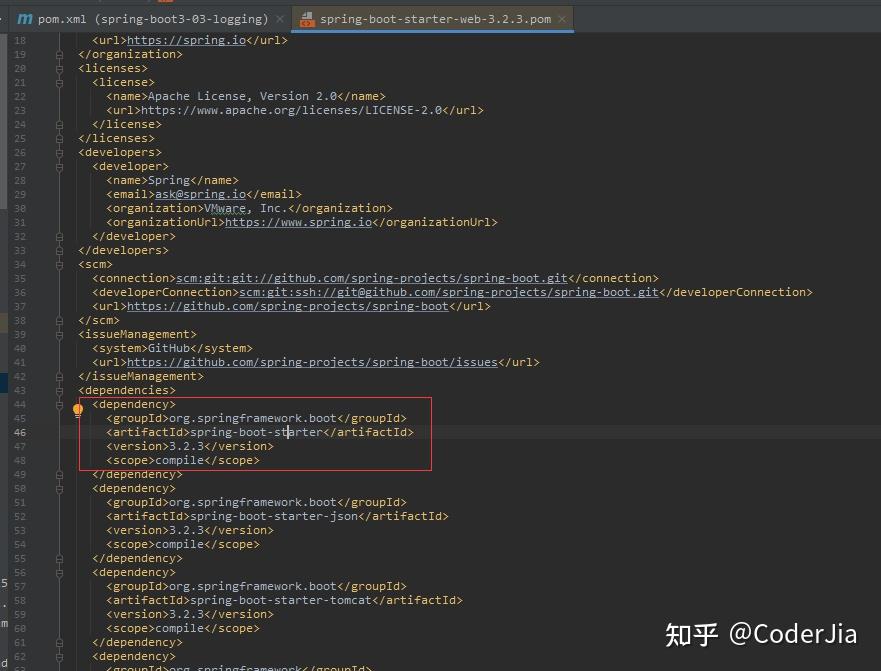Click 'compile' scope on line 60
The image size is (881, 671).
[180, 629]
